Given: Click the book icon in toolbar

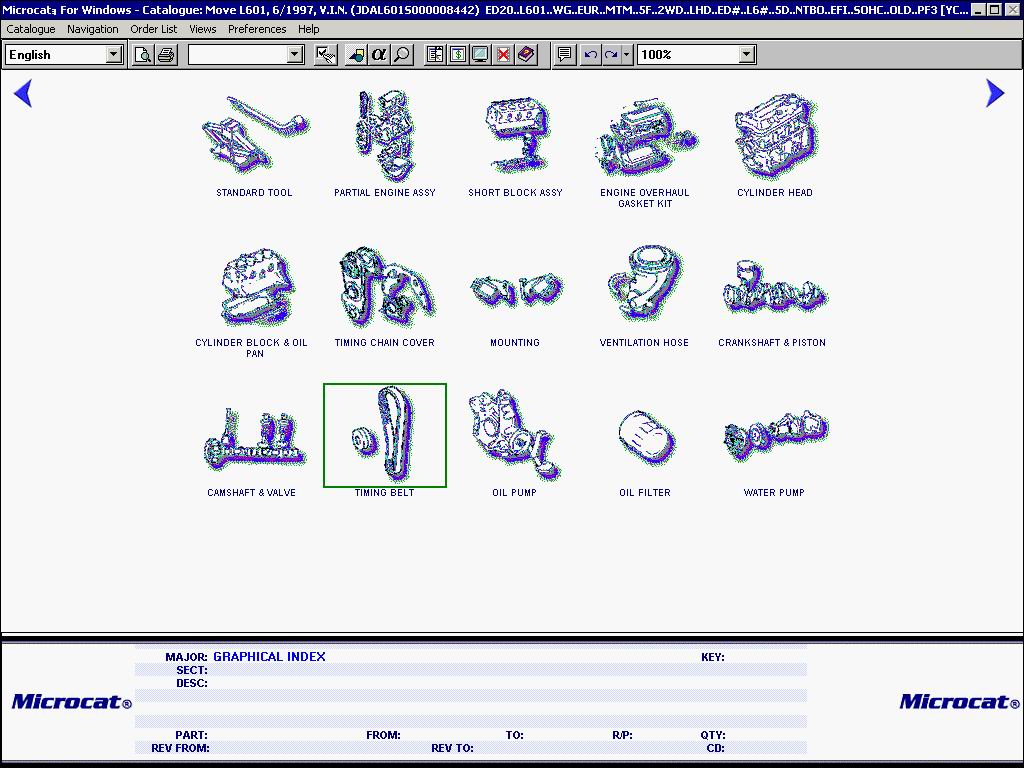Looking at the screenshot, I should (x=527, y=55).
